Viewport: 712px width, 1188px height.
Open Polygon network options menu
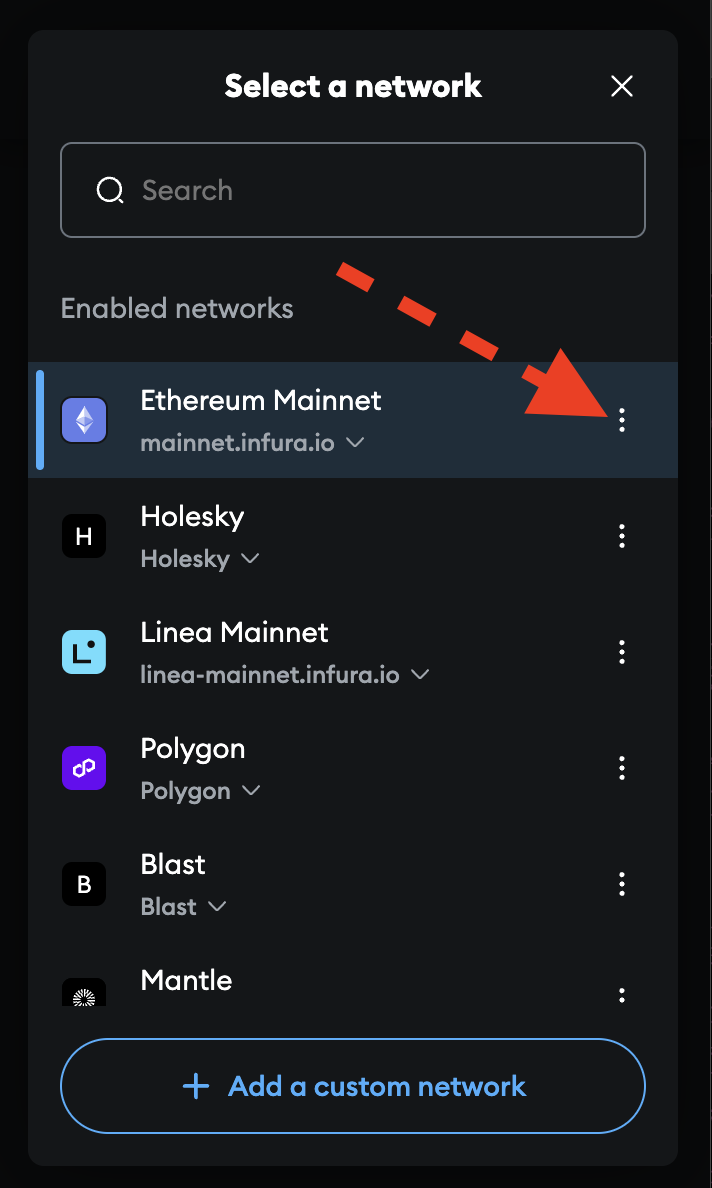point(622,768)
